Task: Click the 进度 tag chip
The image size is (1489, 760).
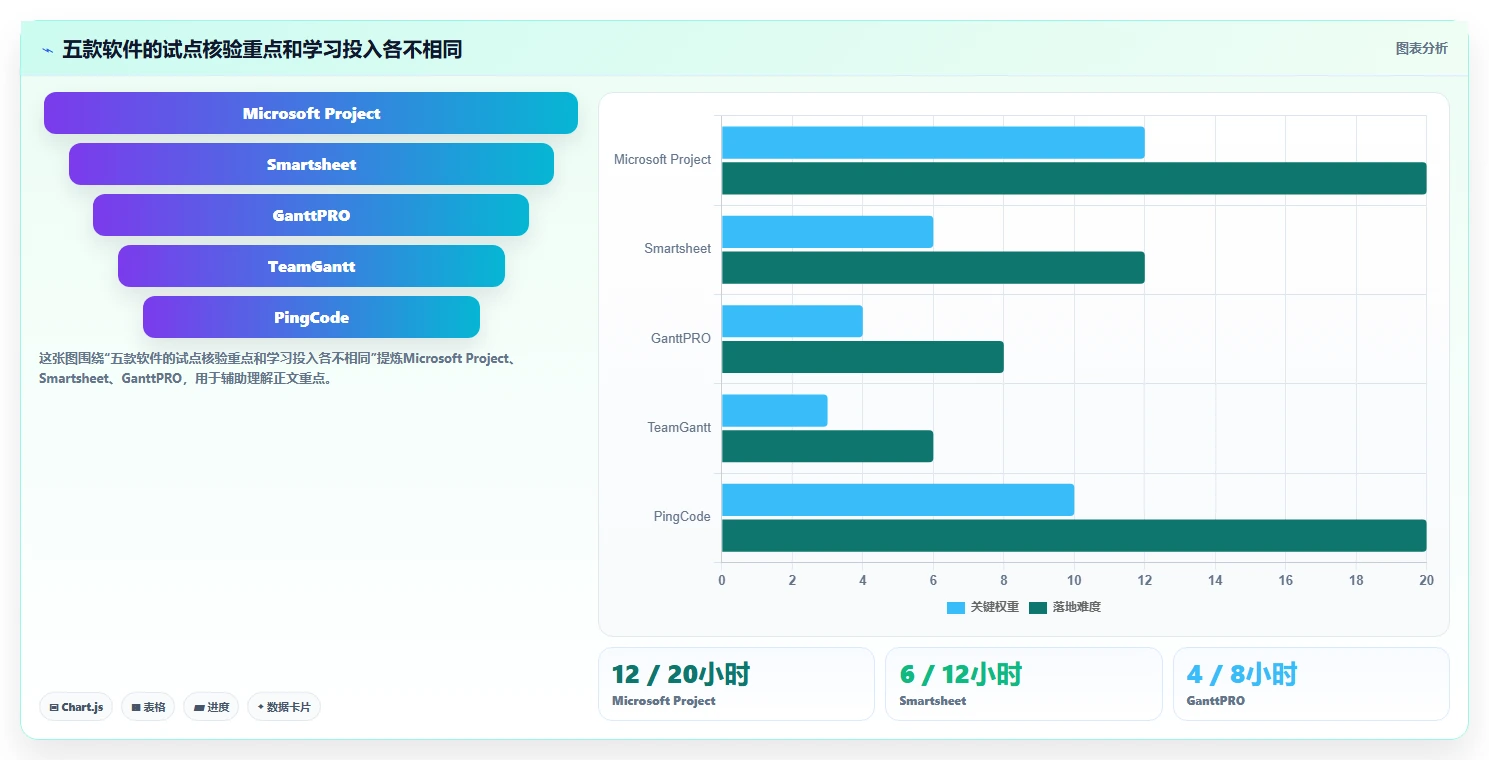Action: coord(211,707)
